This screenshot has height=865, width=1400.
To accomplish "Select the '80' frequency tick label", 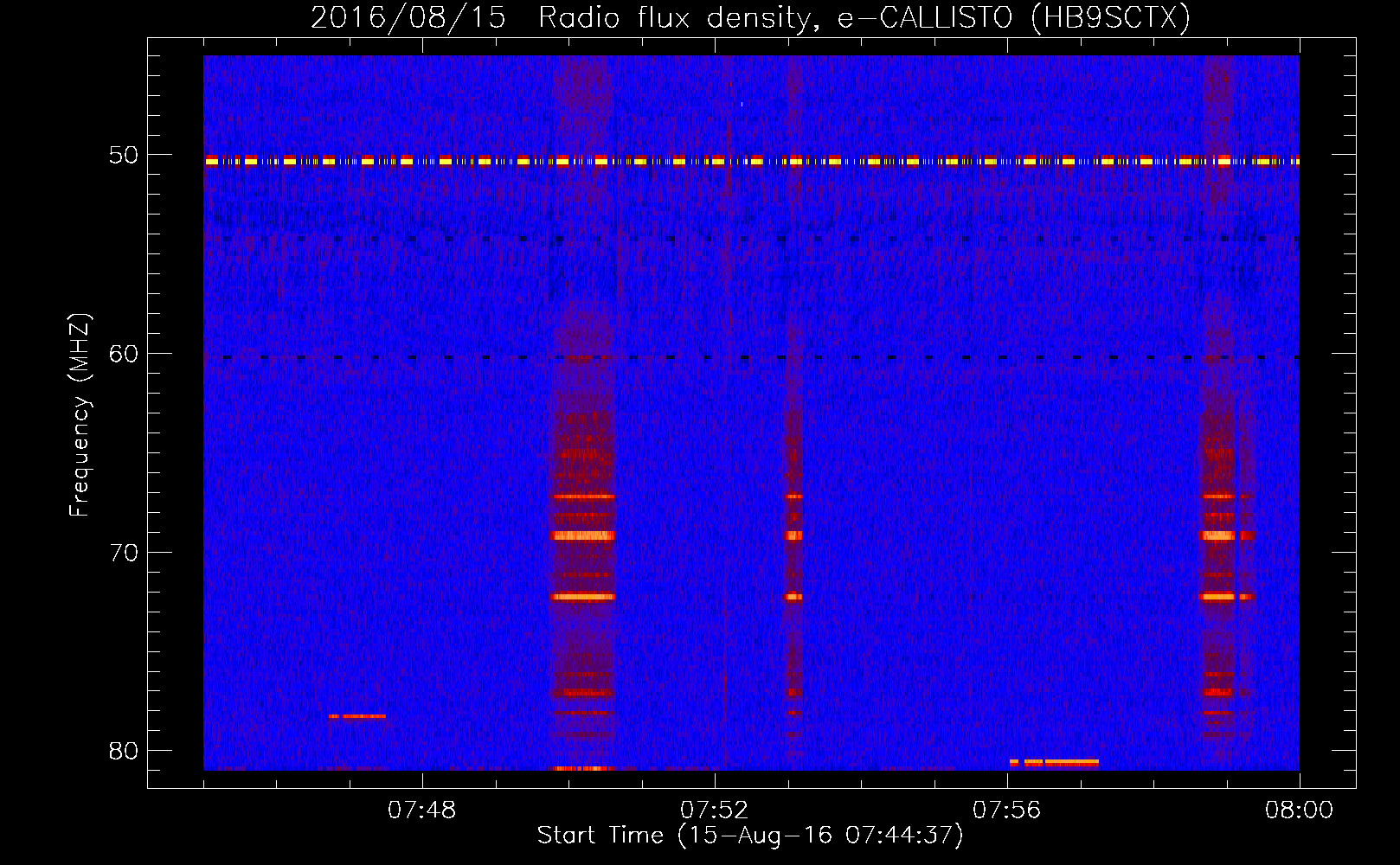I will tap(124, 751).
